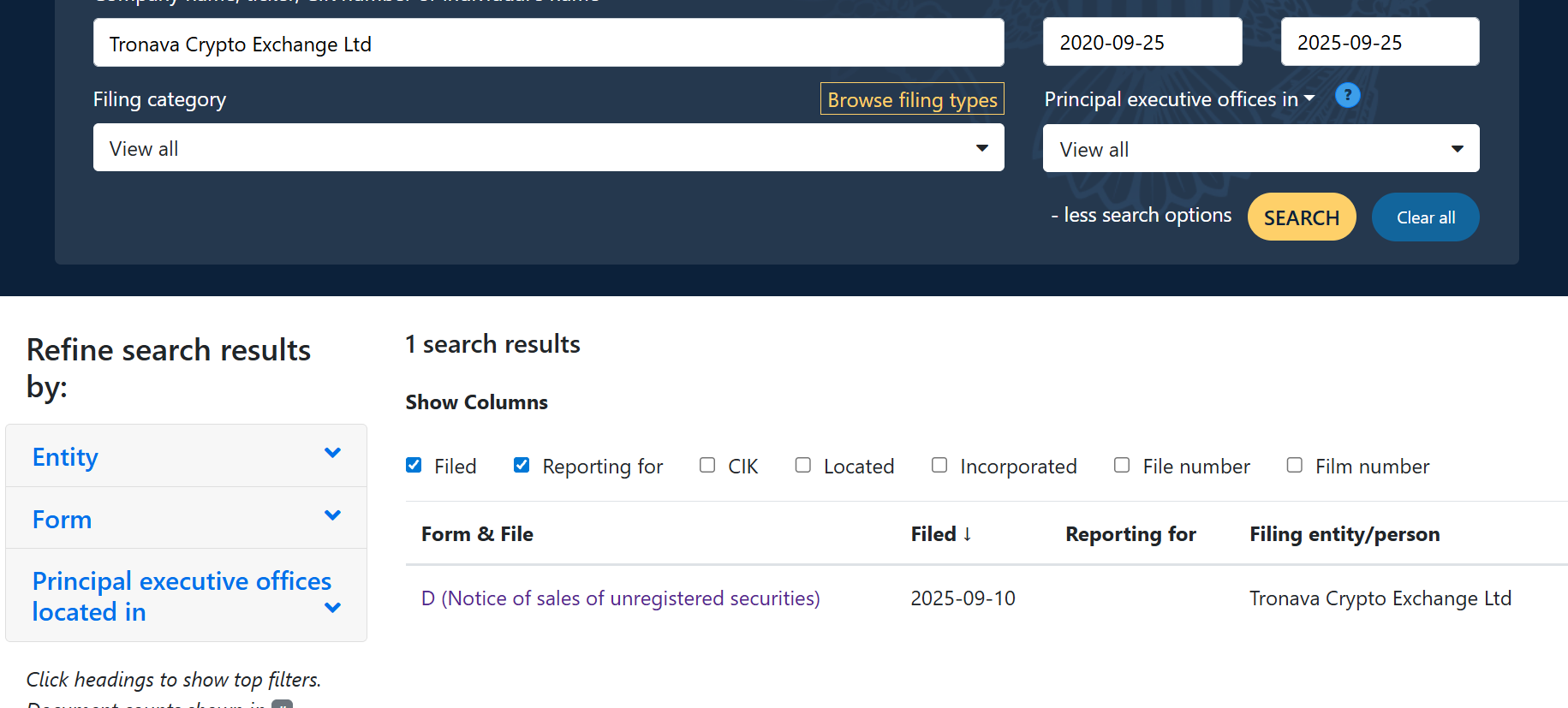Uncheck the Reporting for column checkbox
The image size is (1568, 708).
pyautogui.click(x=522, y=465)
